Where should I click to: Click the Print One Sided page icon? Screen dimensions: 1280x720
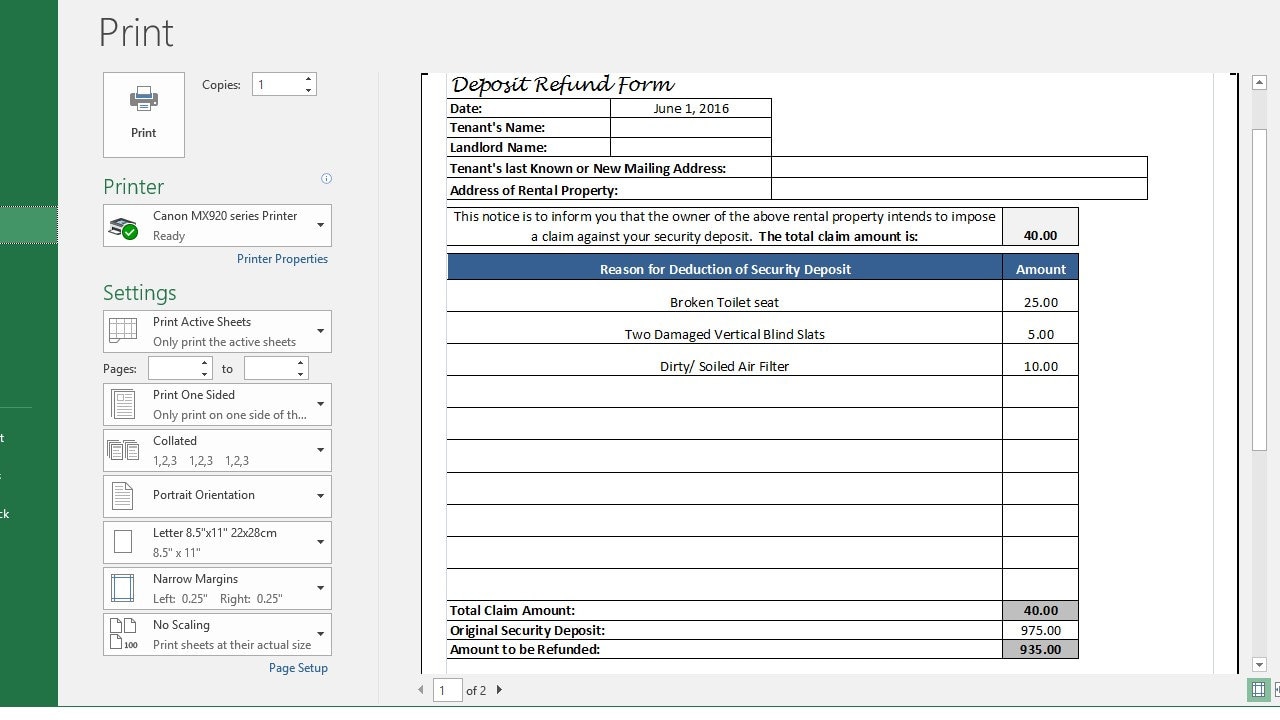click(121, 404)
